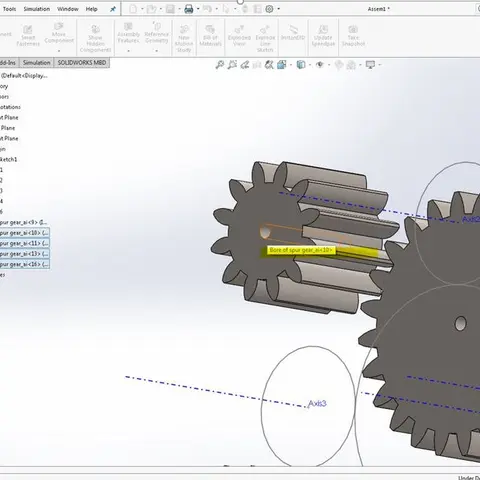This screenshot has height=480, width=480.
Task: Choose a Display Style
Action: pos(301,65)
